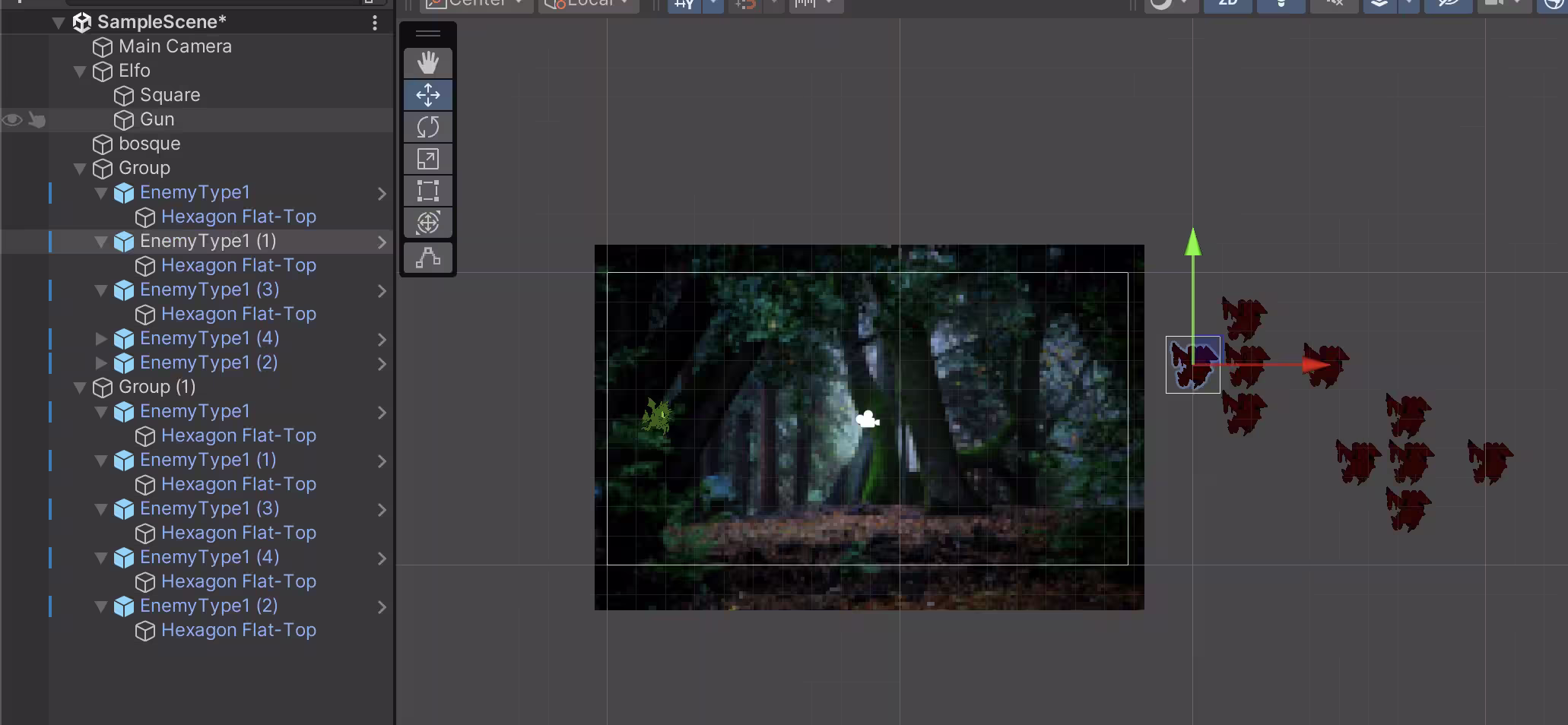Image resolution: width=1568 pixels, height=725 pixels.
Task: Open SampleScene options kebab menu
Action: tap(375, 23)
